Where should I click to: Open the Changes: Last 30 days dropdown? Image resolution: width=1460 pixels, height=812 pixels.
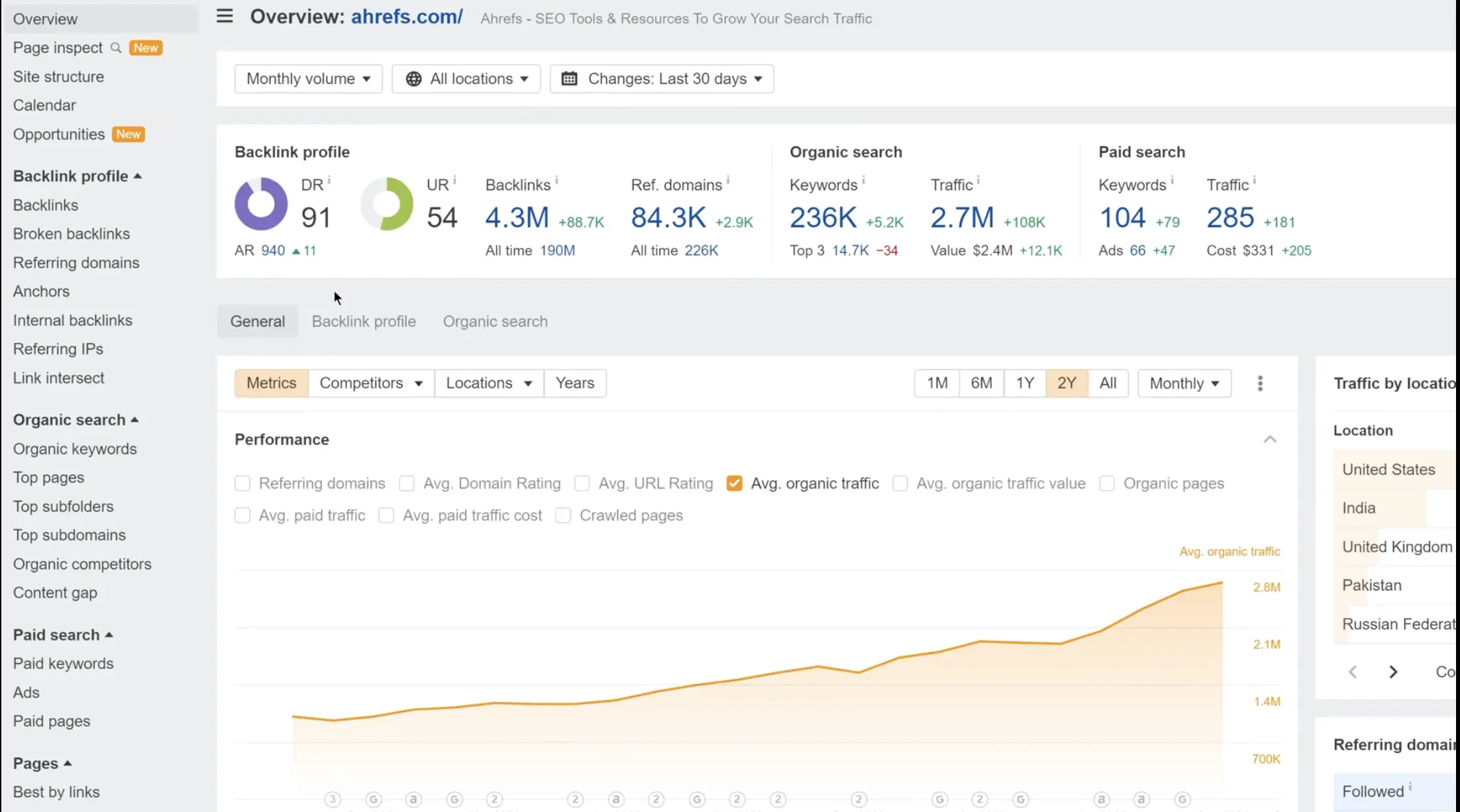(x=662, y=79)
